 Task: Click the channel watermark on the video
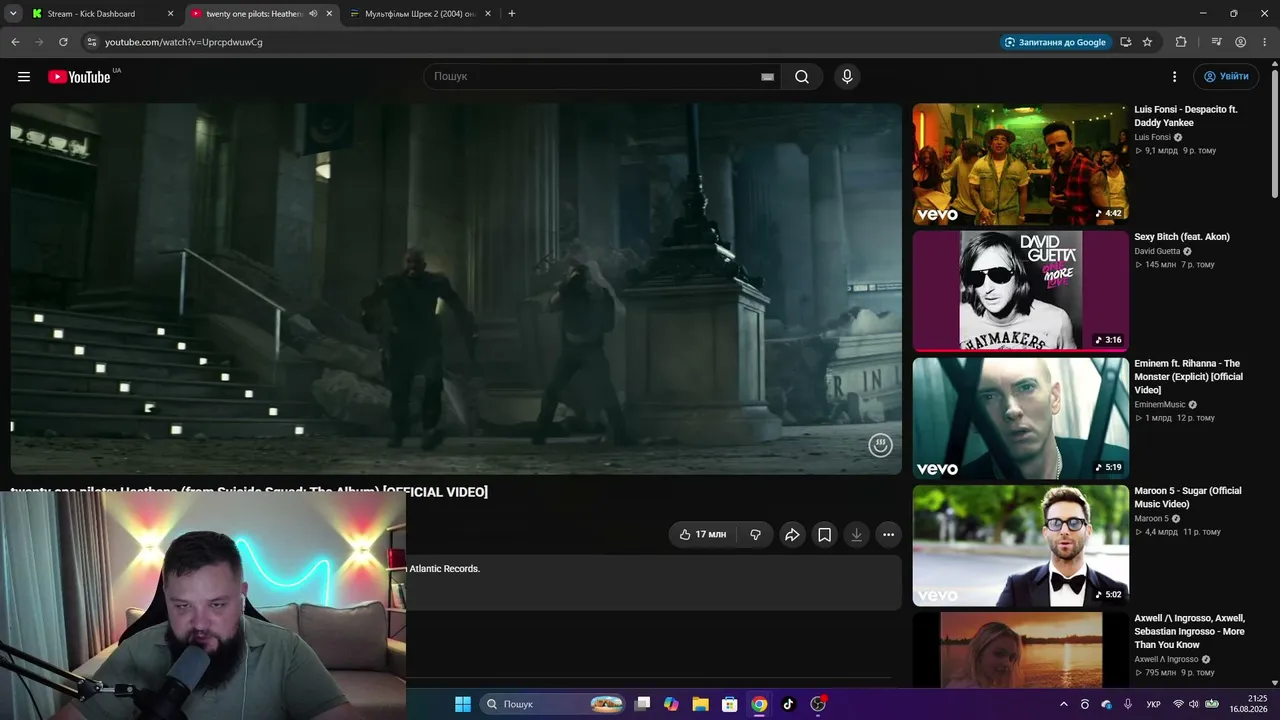point(880,446)
